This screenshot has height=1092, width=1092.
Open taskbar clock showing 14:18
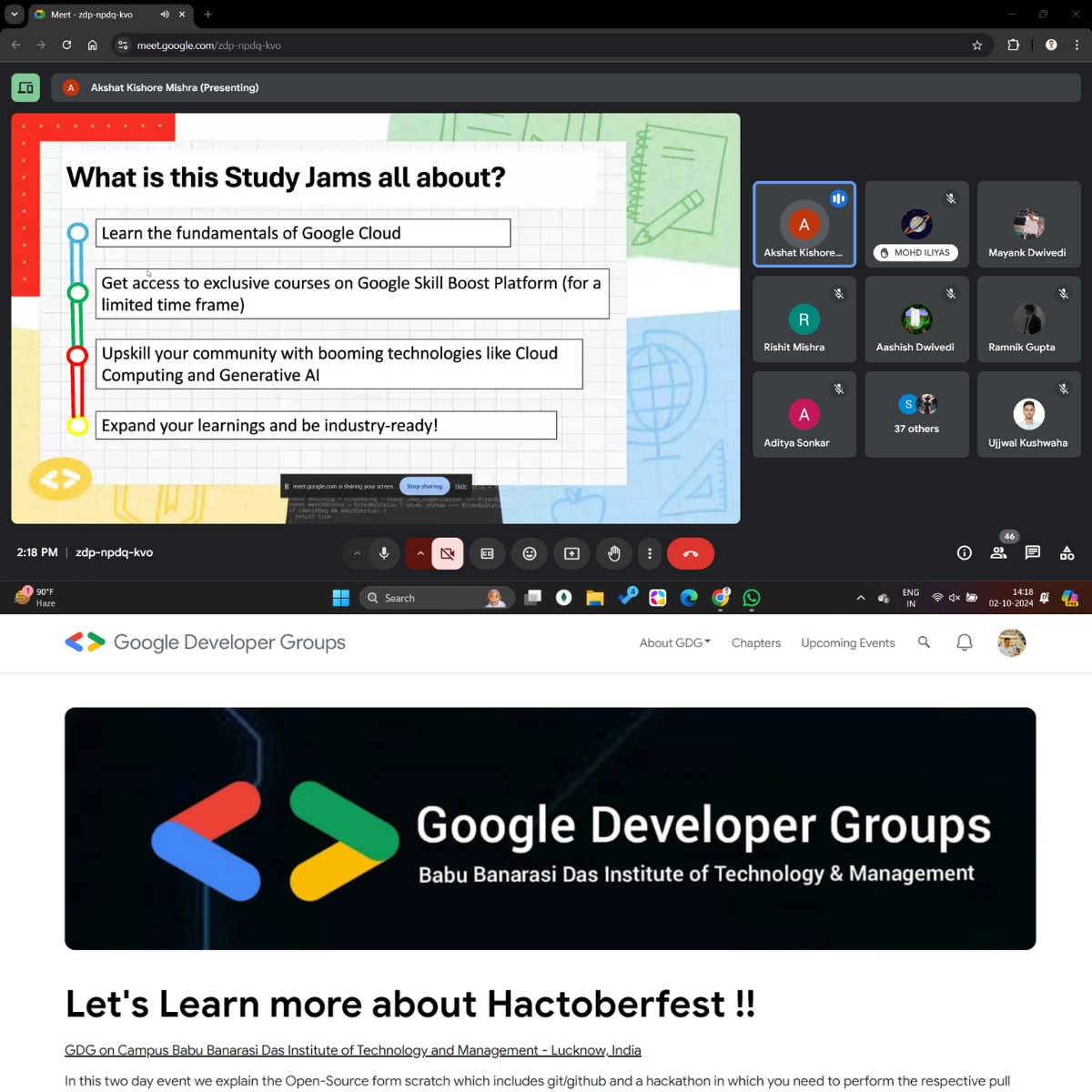pyautogui.click(x=1011, y=598)
